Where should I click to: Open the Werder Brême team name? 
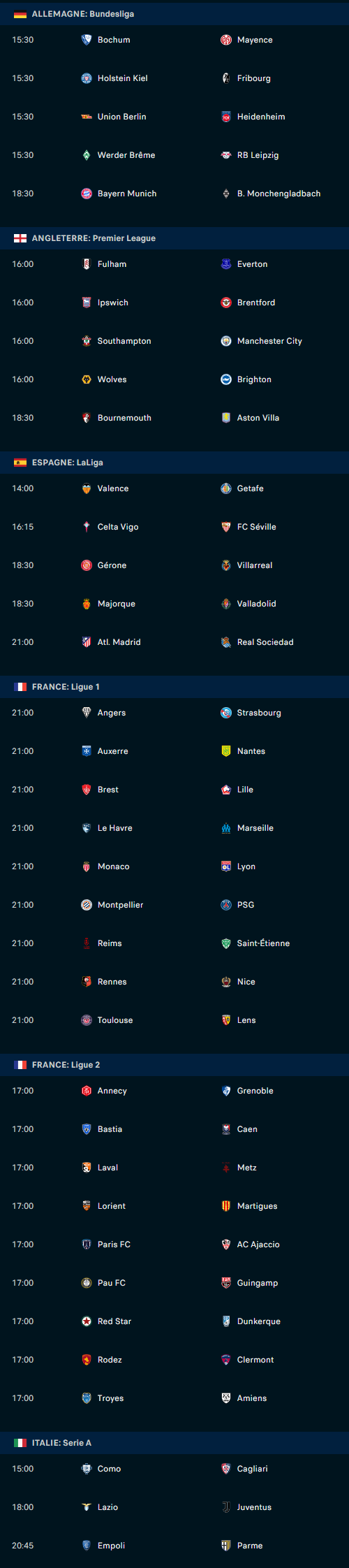(x=126, y=155)
